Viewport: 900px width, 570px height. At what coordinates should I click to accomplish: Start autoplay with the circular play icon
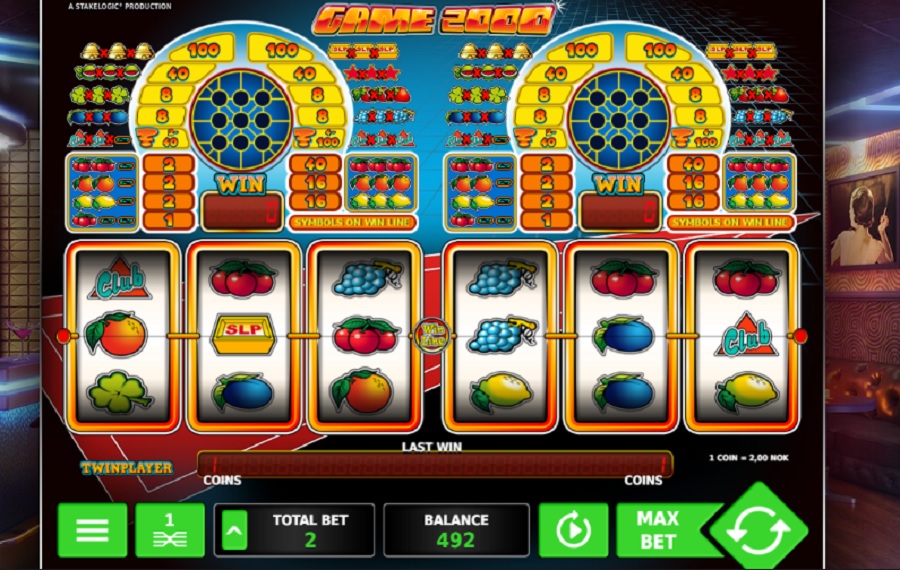coord(573,530)
